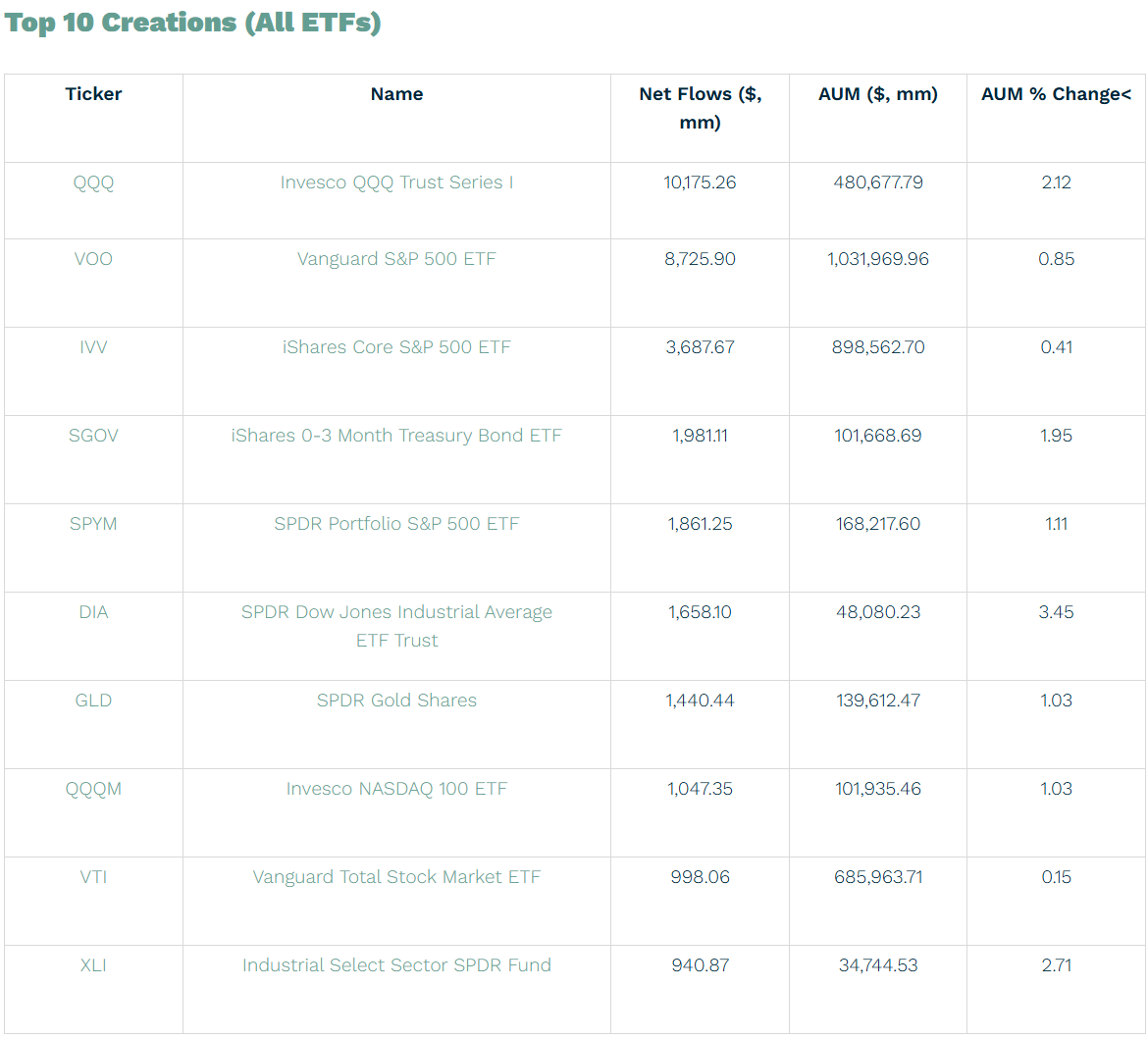Click SPDR Dow Jones Industrial Average ETF Trust
Image resolution: width=1148 pixels, height=1039 pixels.
pos(396,627)
